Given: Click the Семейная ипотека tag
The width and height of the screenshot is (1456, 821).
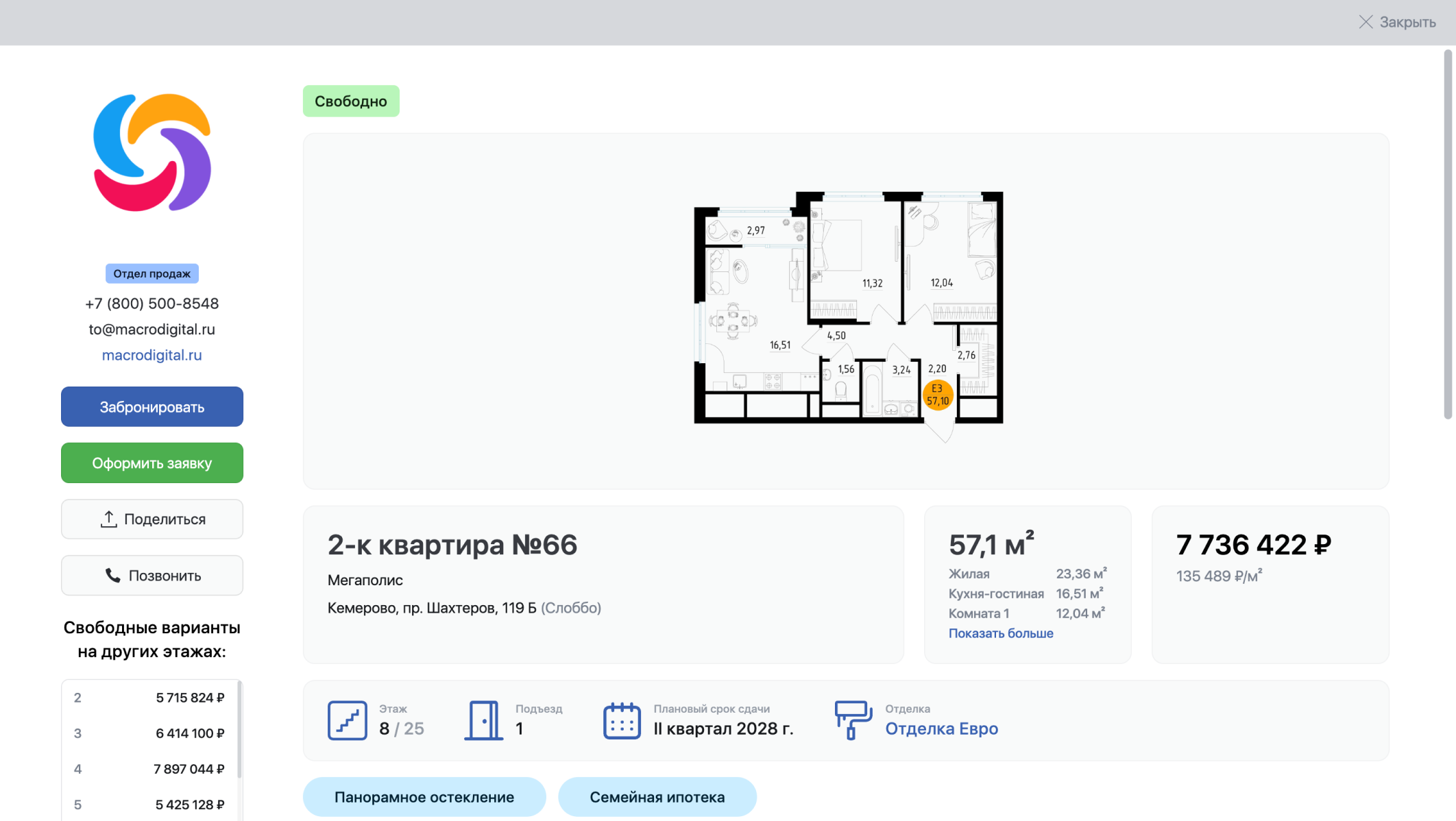Looking at the screenshot, I should (657, 797).
